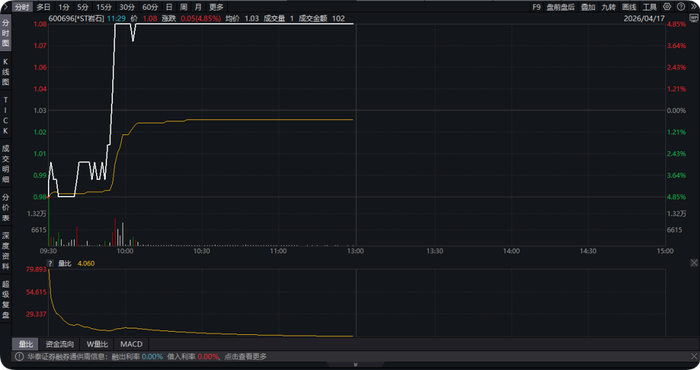The height and width of the screenshot is (370, 700).
Task: Select the 30分 chart period
Action: click(x=127, y=7)
